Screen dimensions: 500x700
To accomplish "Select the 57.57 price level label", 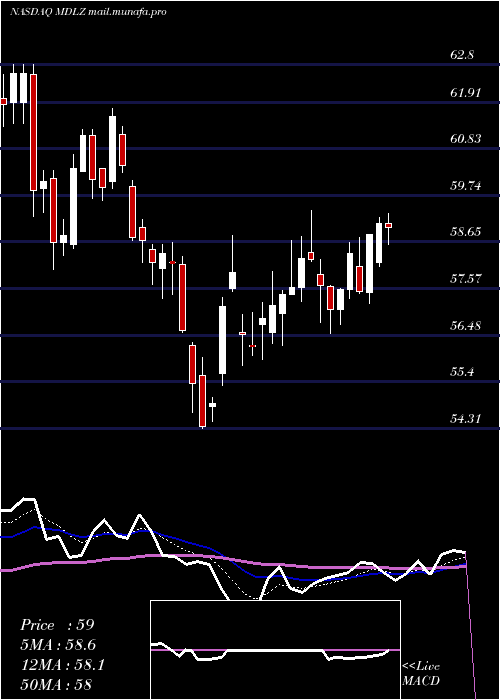I will click(x=466, y=279).
